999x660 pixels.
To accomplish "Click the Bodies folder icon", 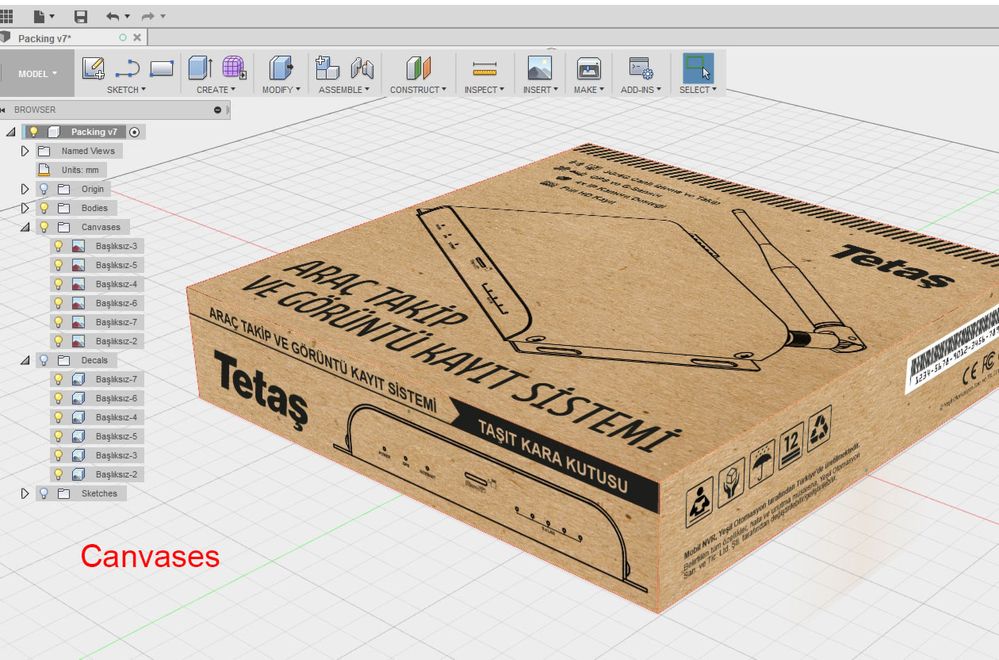I will pos(64,208).
